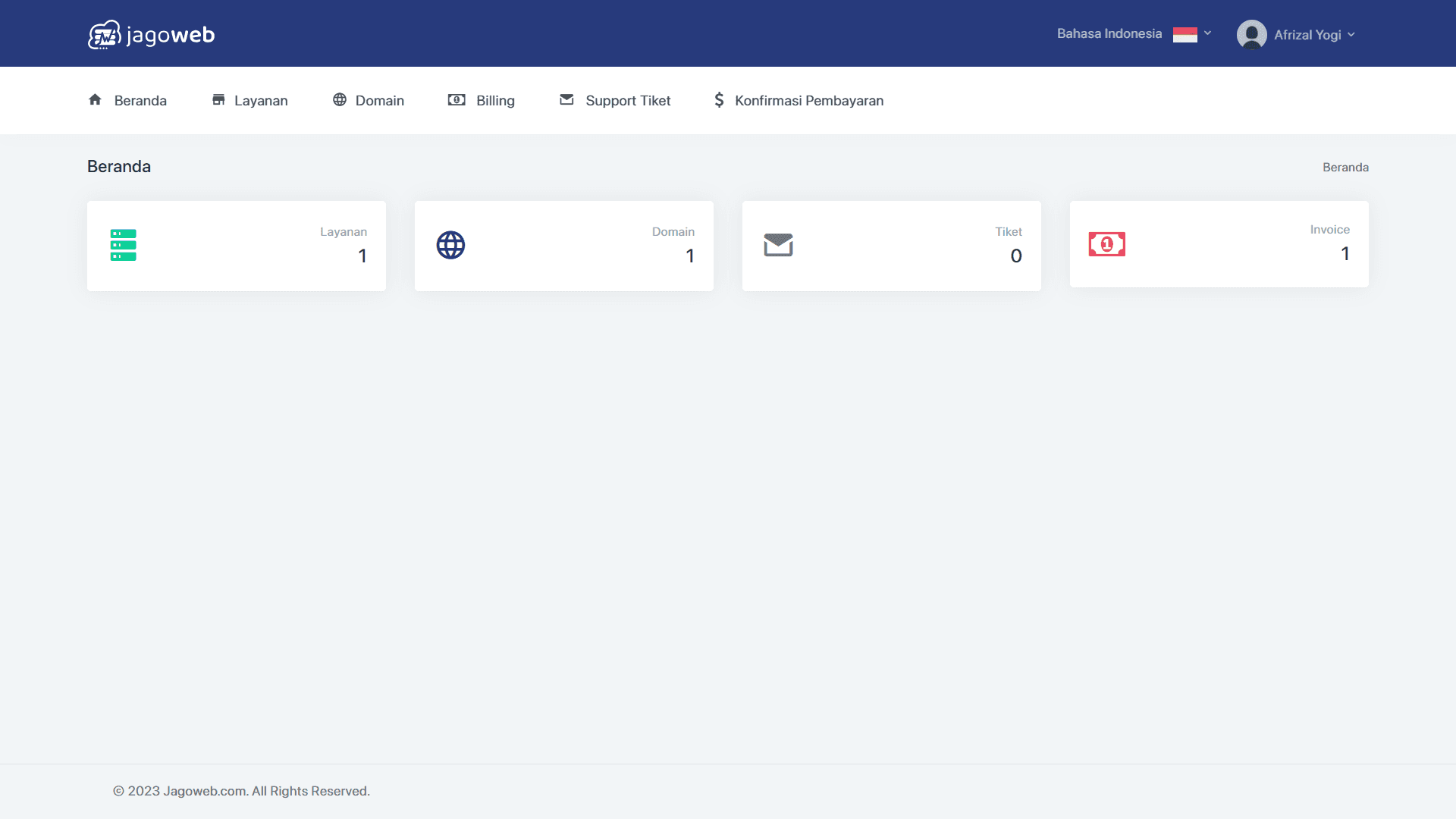The width and height of the screenshot is (1456, 819).
Task: Click the Invoice card label
Action: (x=1330, y=229)
